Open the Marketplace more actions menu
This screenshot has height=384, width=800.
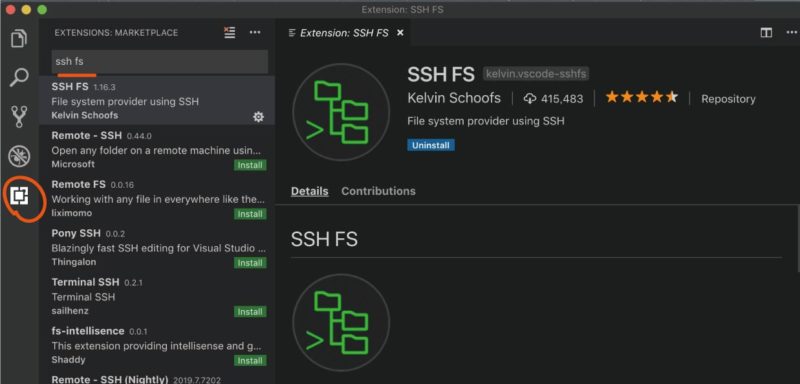click(x=255, y=33)
